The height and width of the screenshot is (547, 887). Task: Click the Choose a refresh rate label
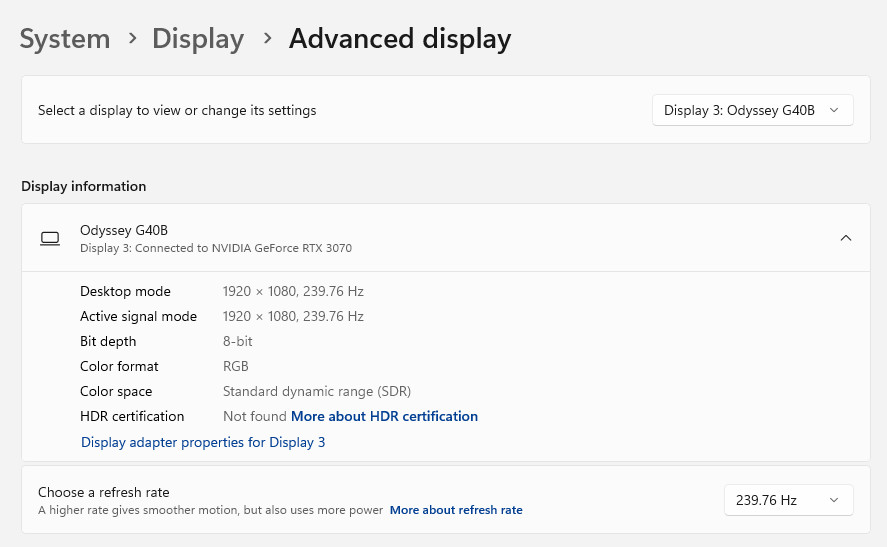pyautogui.click(x=104, y=492)
